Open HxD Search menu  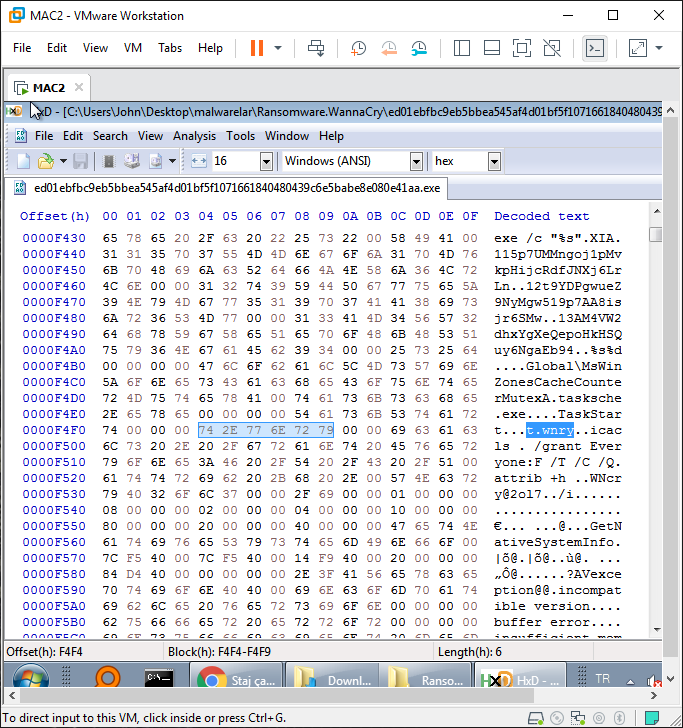point(110,136)
